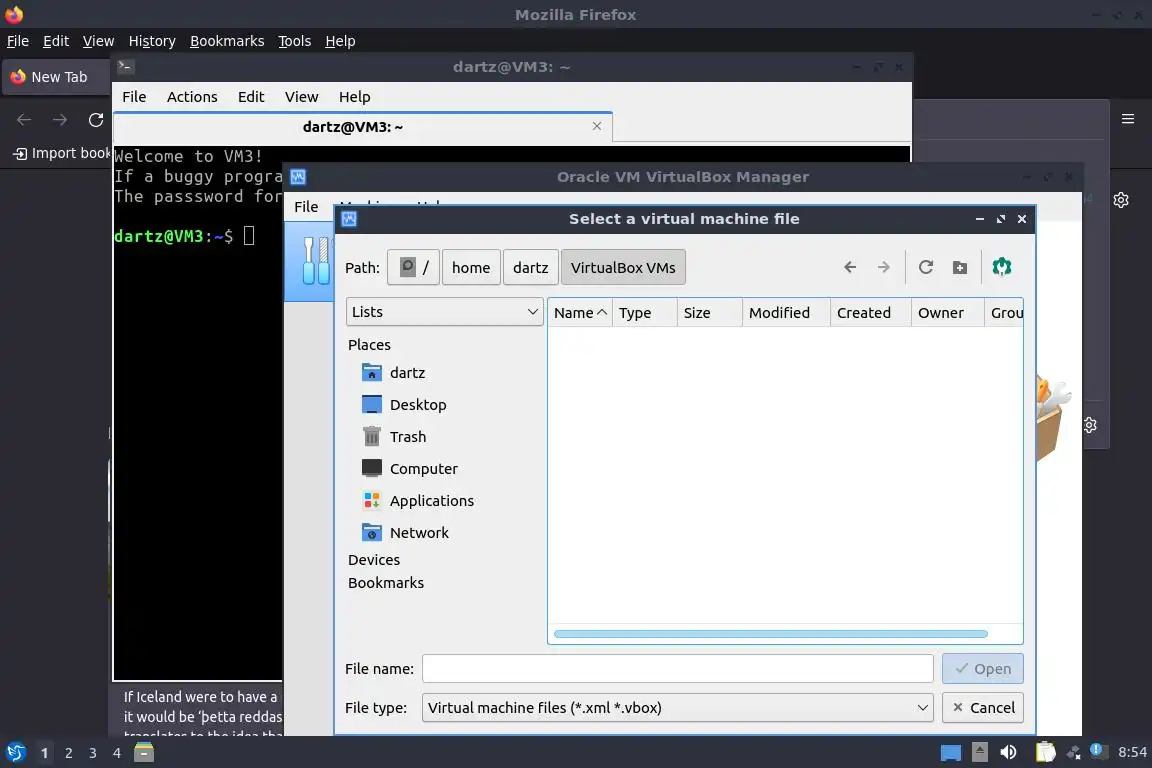The image size is (1152, 768).
Task: Click the VirtualBox VMs path segment
Action: 623,268
